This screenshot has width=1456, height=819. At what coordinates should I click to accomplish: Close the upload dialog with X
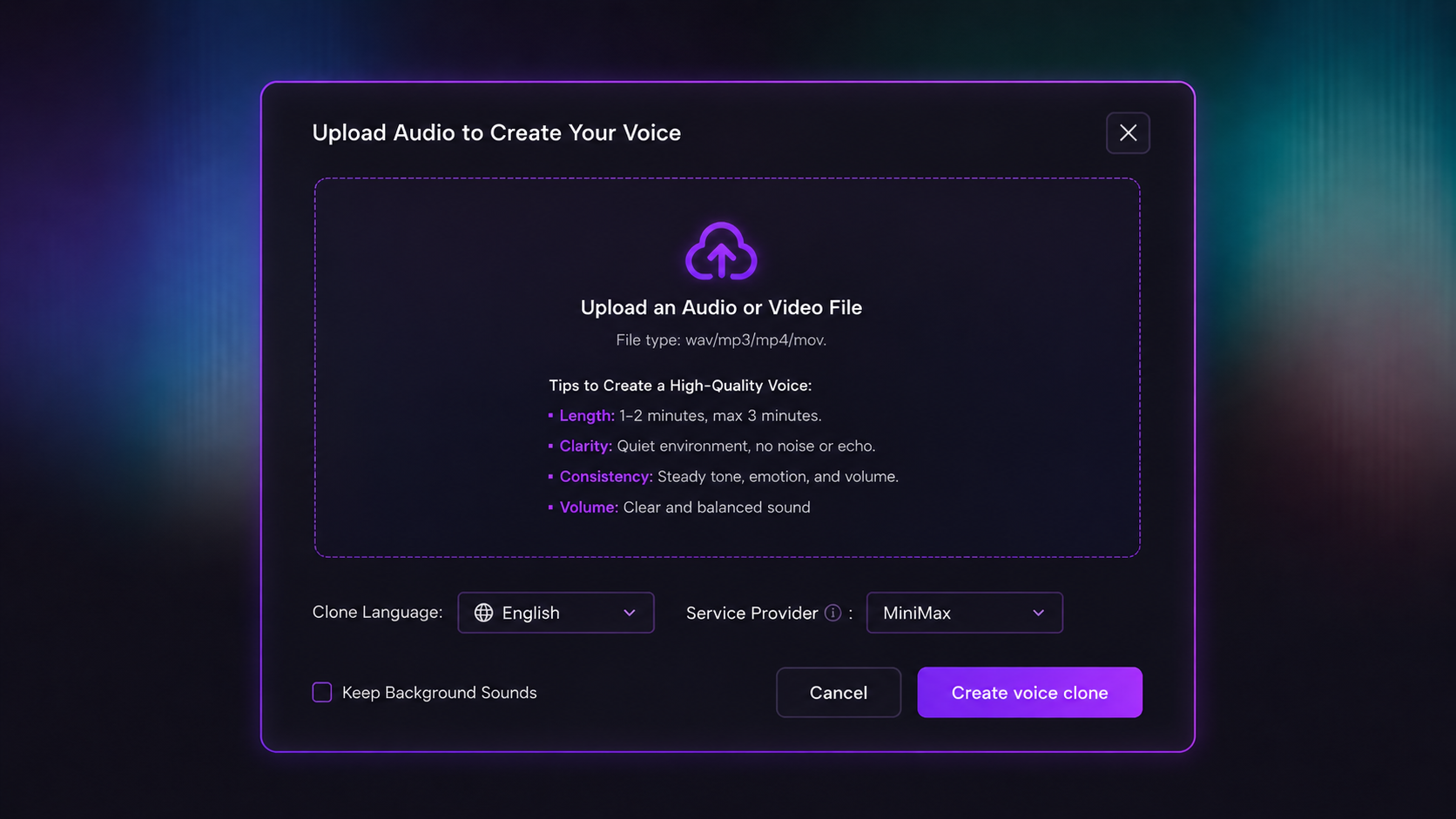(x=1128, y=133)
